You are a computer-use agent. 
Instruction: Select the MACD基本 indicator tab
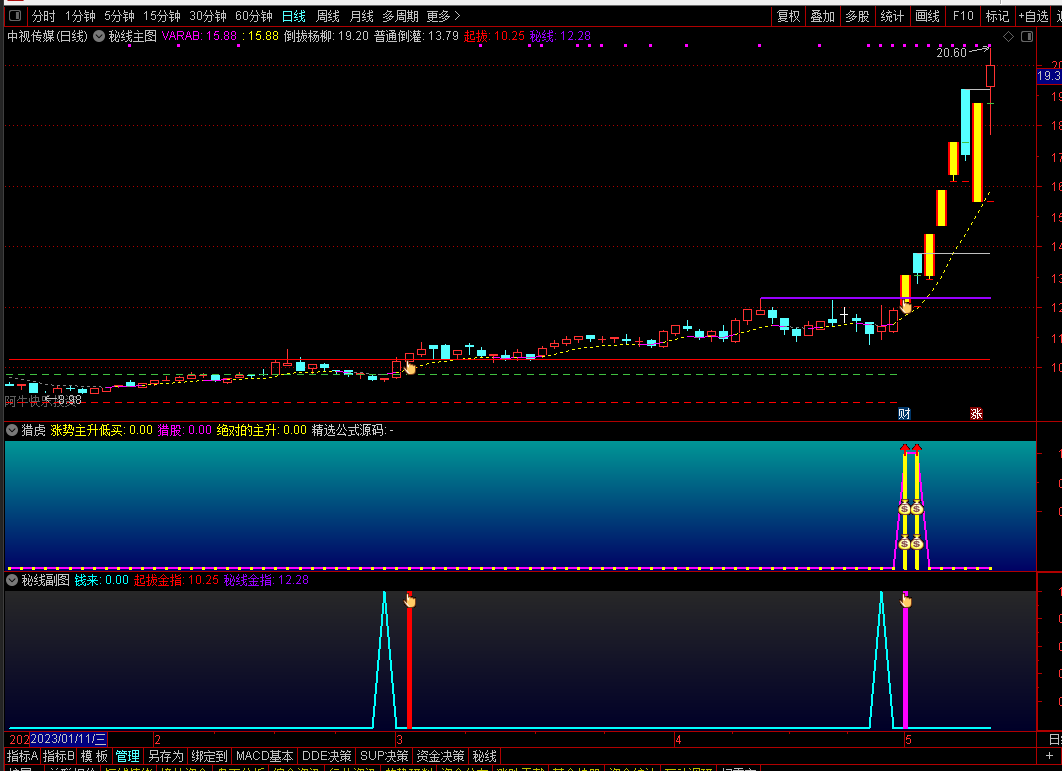(265, 755)
